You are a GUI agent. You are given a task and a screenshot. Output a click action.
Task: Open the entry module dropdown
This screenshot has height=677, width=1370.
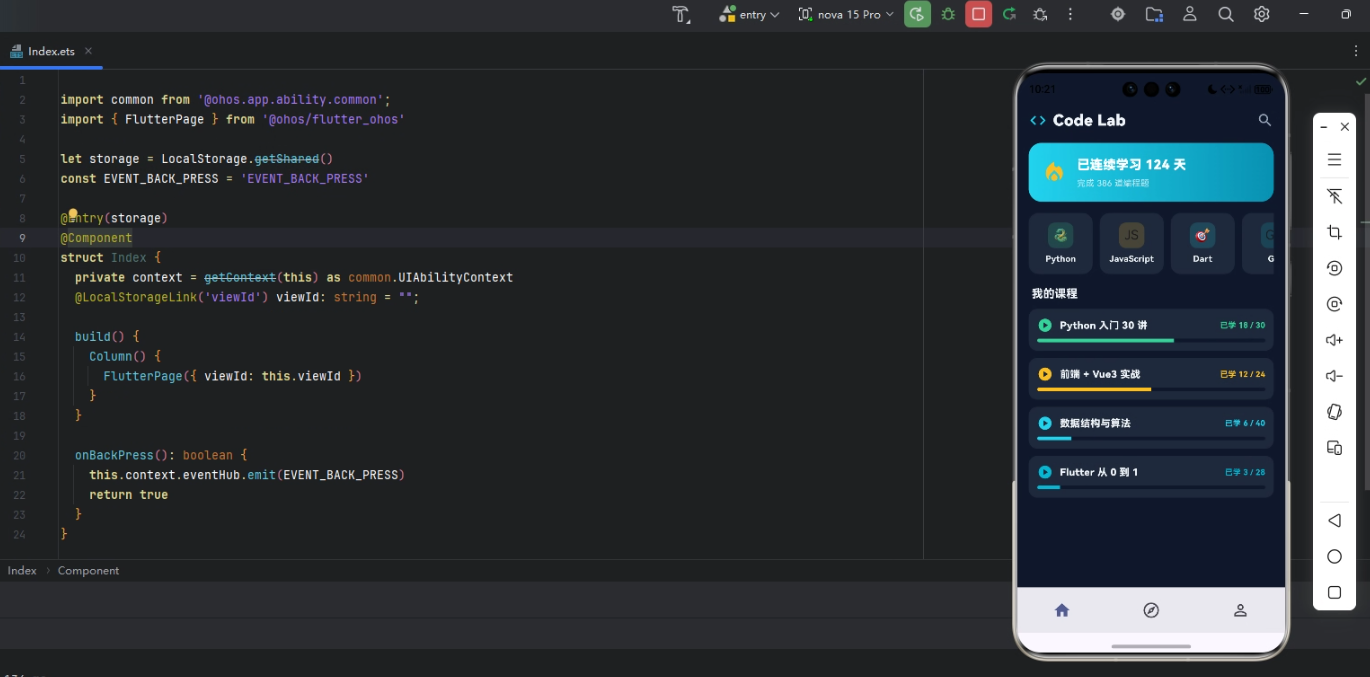click(x=749, y=14)
